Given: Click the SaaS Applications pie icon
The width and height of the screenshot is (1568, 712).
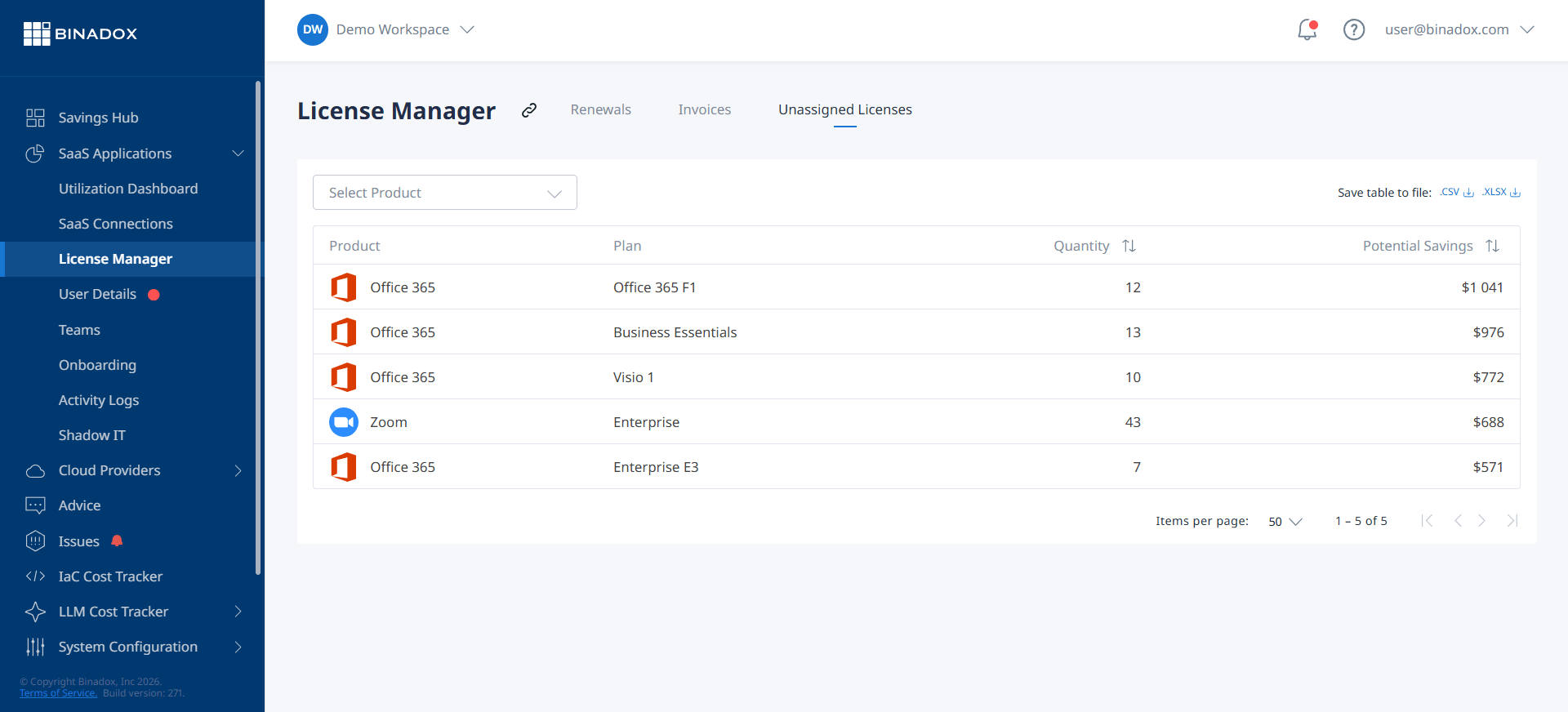Looking at the screenshot, I should click(x=35, y=154).
